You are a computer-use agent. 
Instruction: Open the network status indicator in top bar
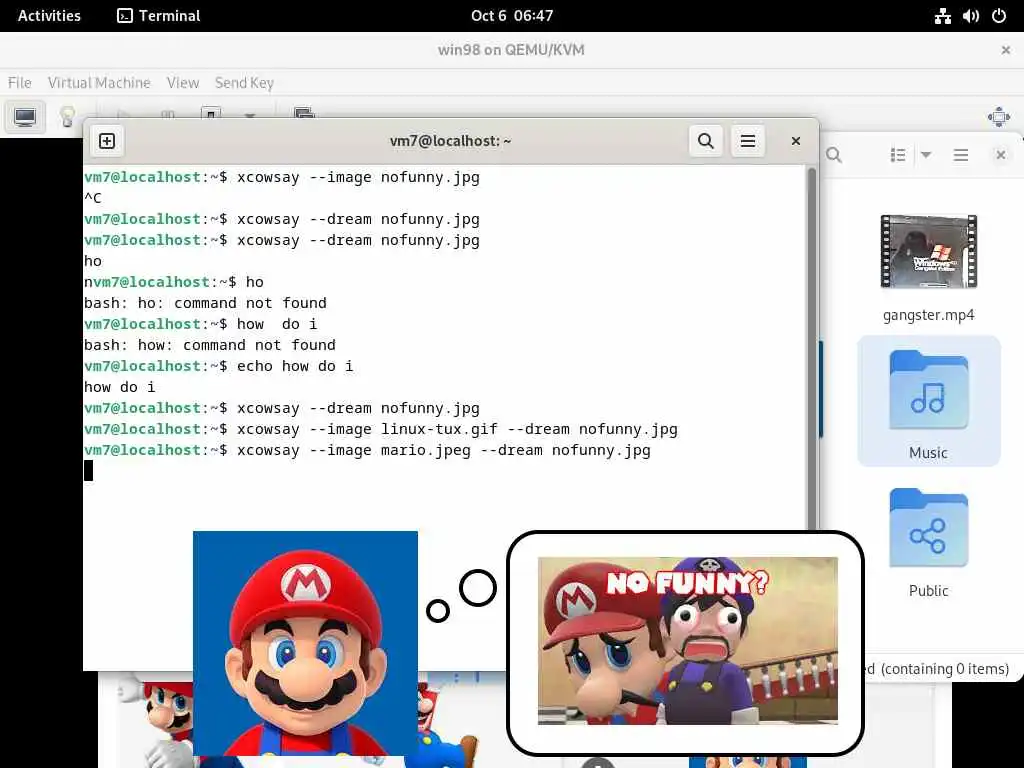[942, 16]
